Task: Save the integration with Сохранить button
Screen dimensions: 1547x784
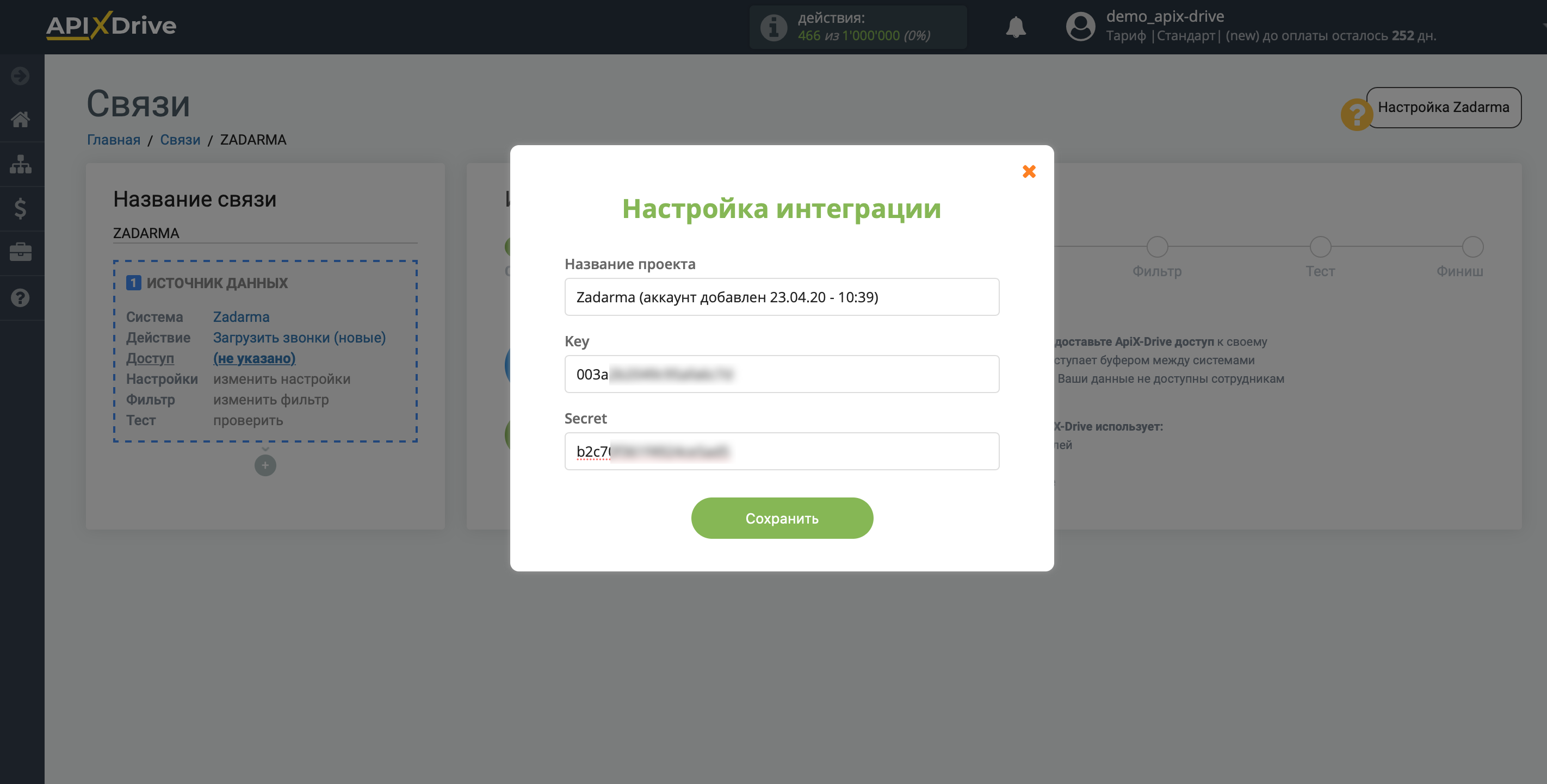Action: tap(782, 518)
